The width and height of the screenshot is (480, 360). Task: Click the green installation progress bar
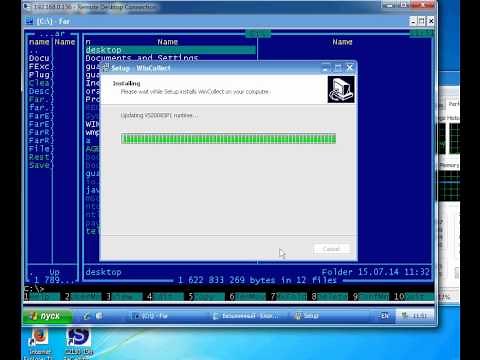228,139
